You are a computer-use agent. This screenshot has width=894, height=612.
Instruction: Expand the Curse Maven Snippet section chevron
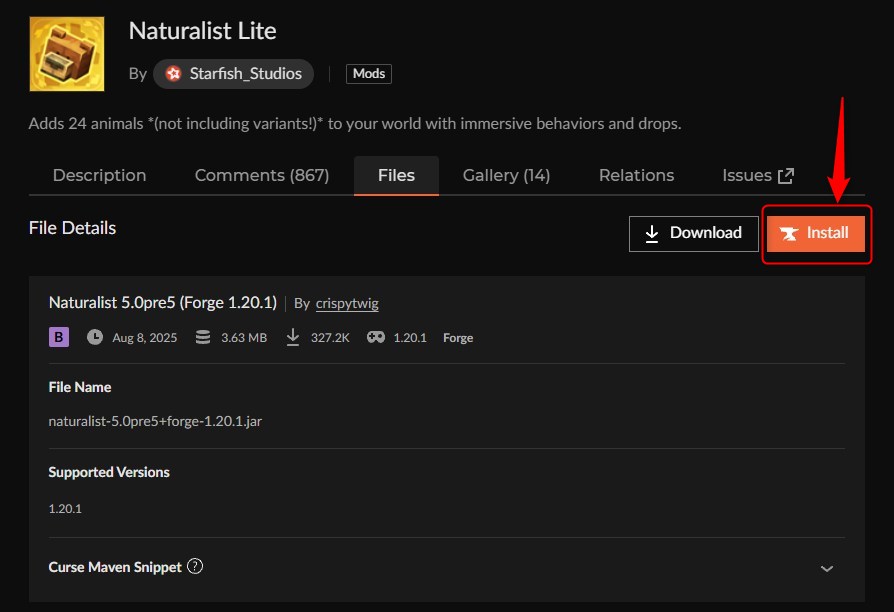click(827, 568)
